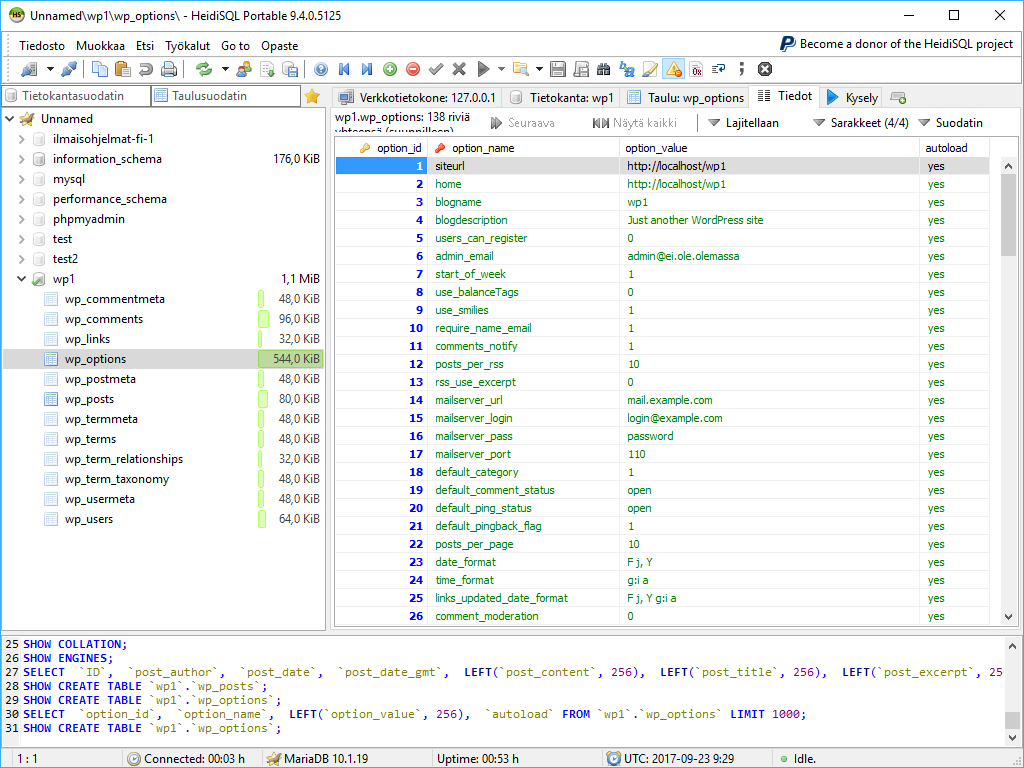Click into the Tietokantasuodatin filter field
1024x768 pixels.
point(76,96)
